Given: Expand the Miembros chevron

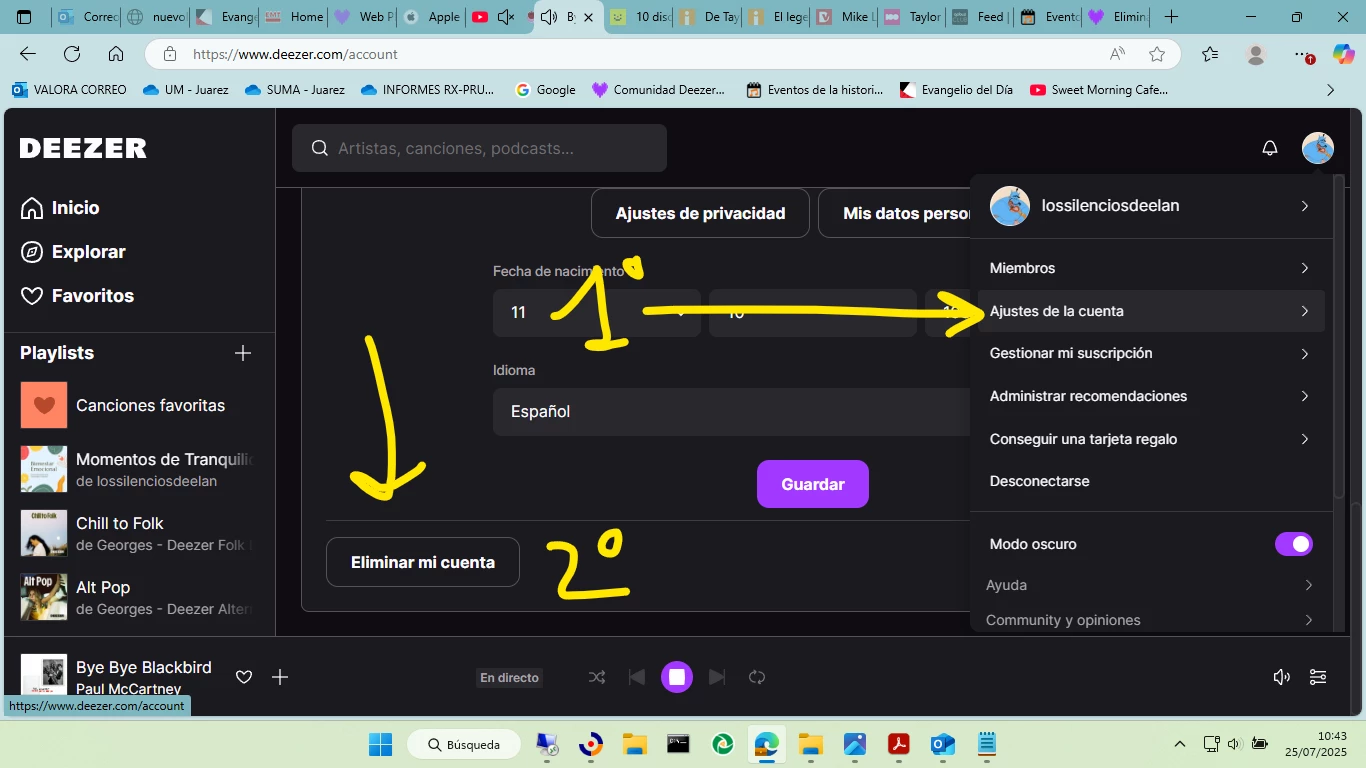Looking at the screenshot, I should tap(1304, 268).
